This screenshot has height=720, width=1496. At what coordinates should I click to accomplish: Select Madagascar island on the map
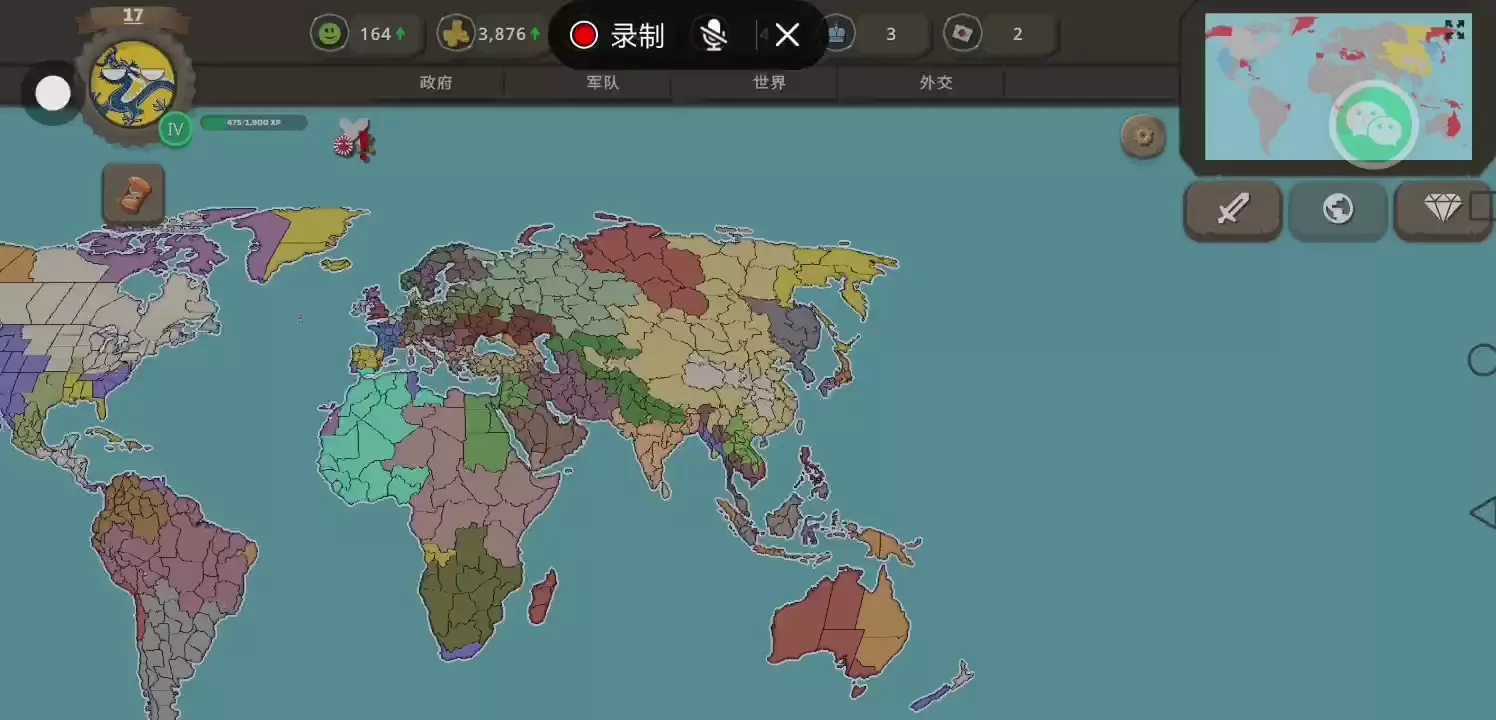pyautogui.click(x=543, y=597)
